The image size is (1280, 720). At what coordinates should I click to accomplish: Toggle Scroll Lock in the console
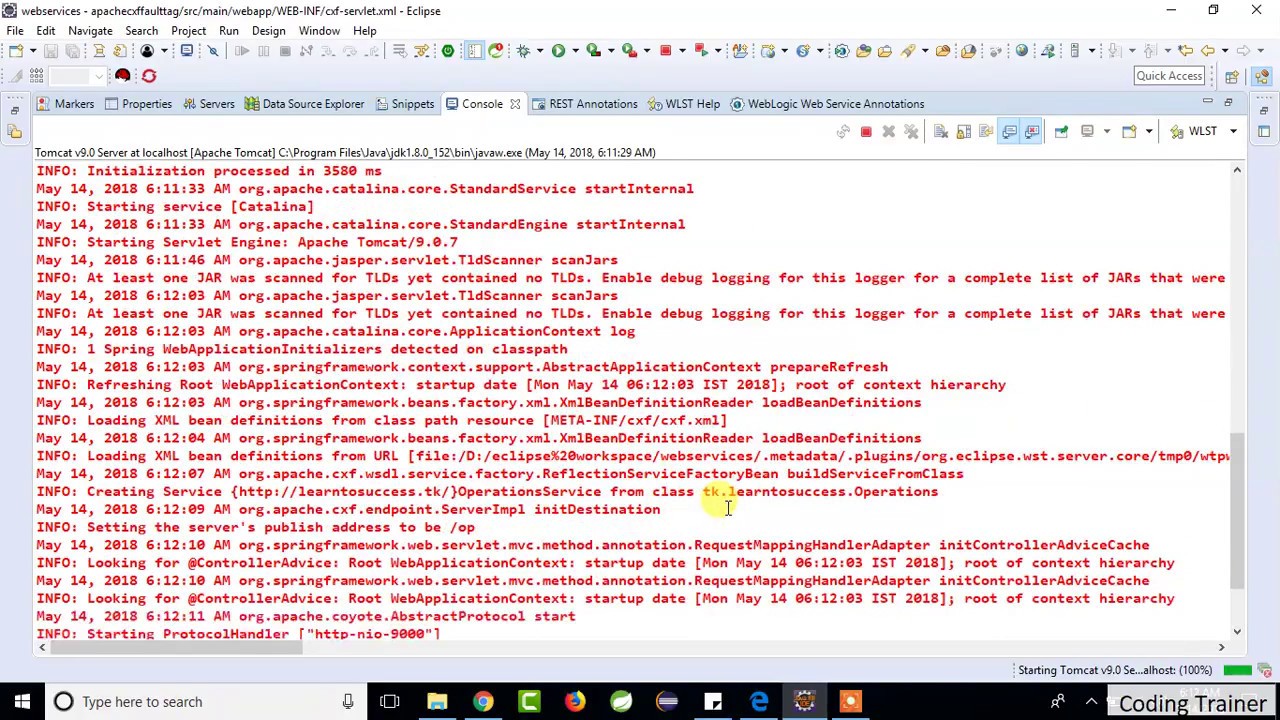click(x=963, y=131)
